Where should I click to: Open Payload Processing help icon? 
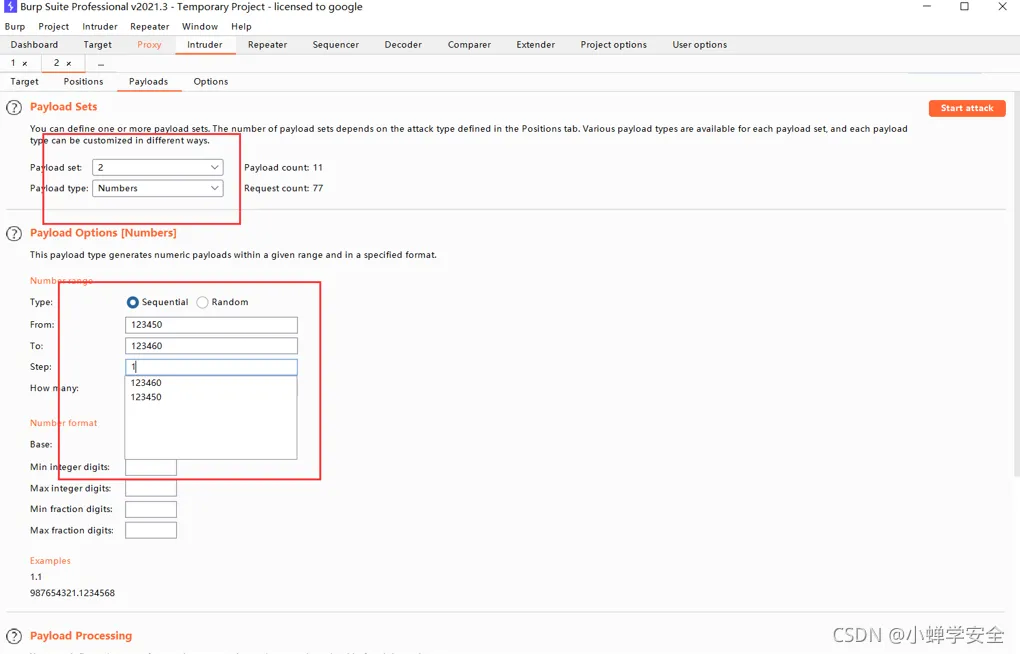[14, 636]
